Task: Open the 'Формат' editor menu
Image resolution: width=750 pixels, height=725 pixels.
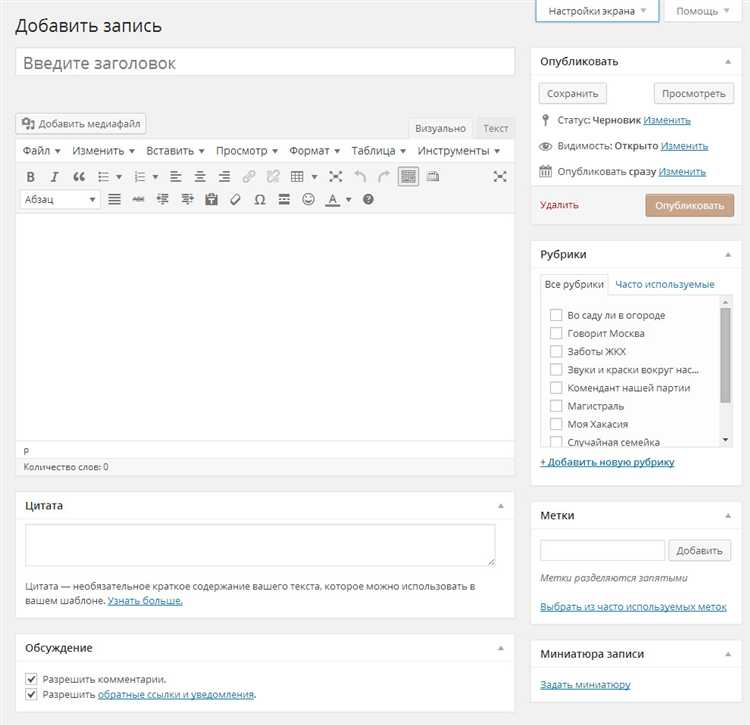Action: pos(314,151)
